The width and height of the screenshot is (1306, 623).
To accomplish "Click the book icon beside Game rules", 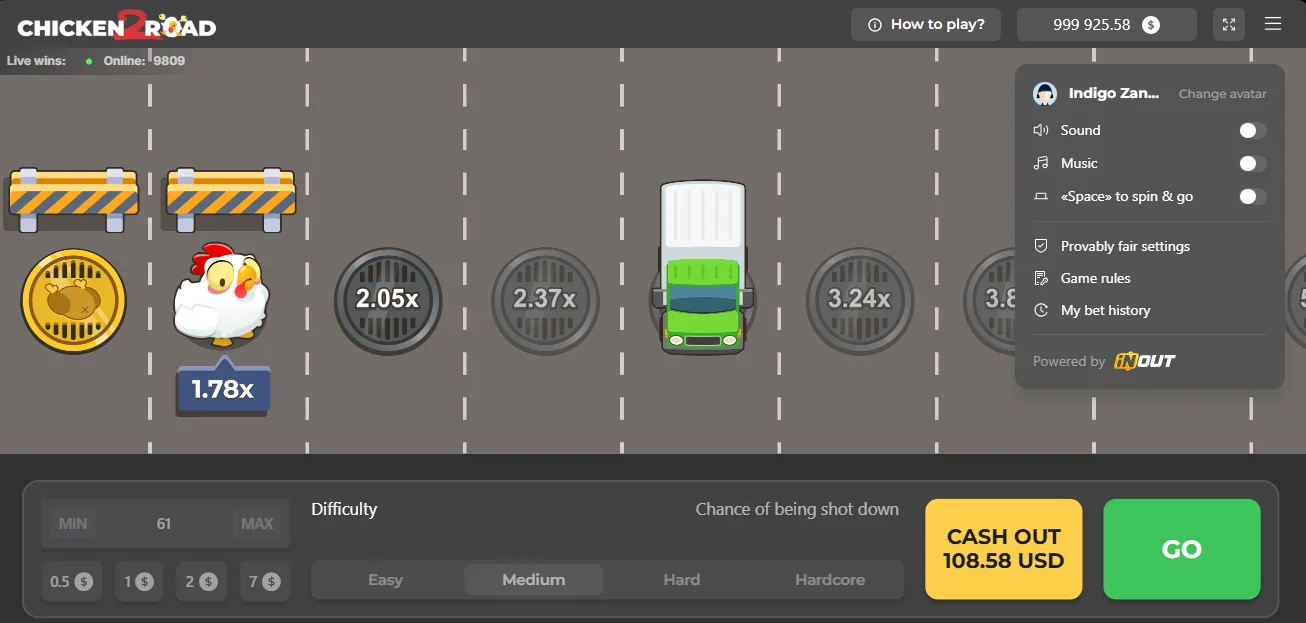I will [x=1041, y=278].
